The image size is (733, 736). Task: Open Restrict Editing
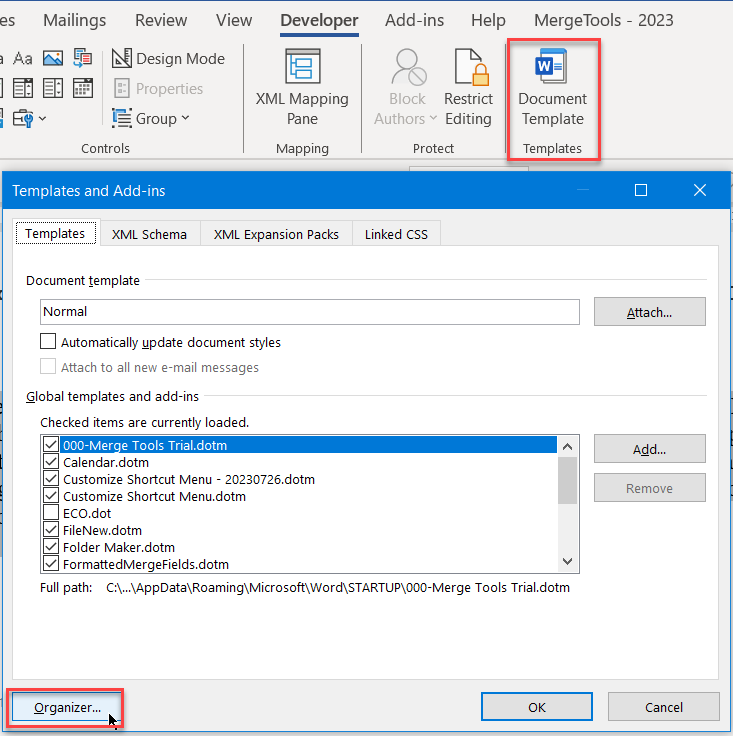(468, 88)
